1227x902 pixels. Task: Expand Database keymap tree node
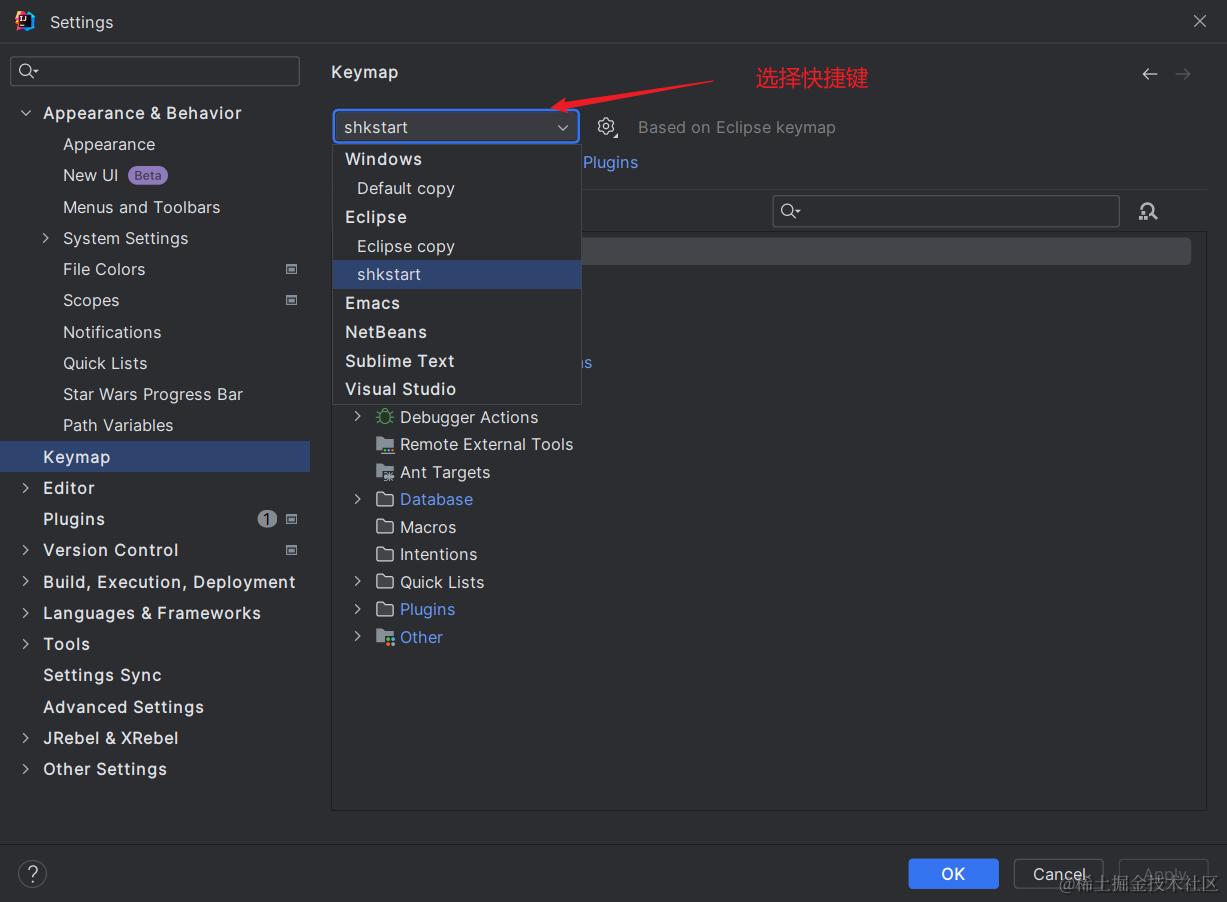click(x=358, y=499)
